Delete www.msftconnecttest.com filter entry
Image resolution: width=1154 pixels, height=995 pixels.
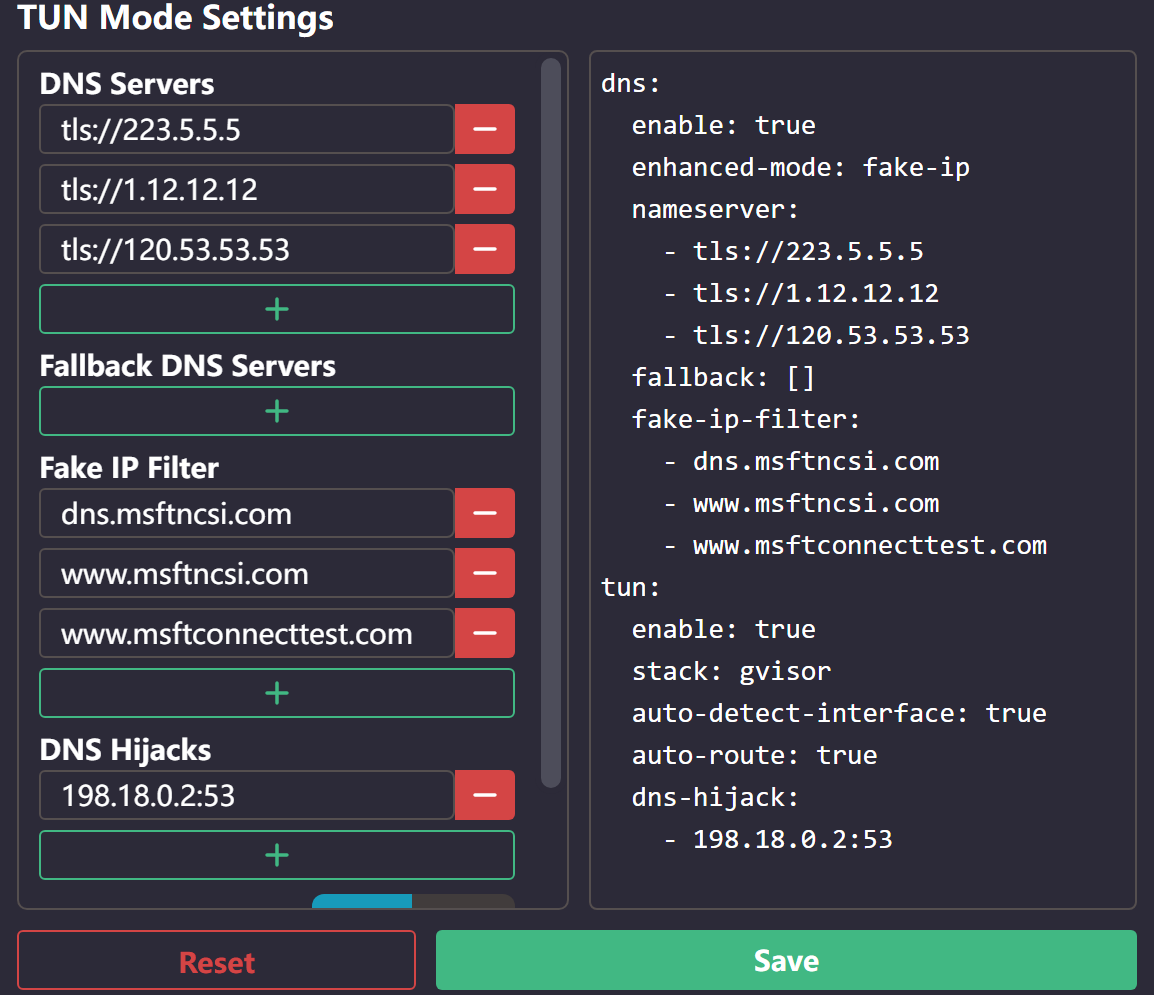click(x=484, y=633)
